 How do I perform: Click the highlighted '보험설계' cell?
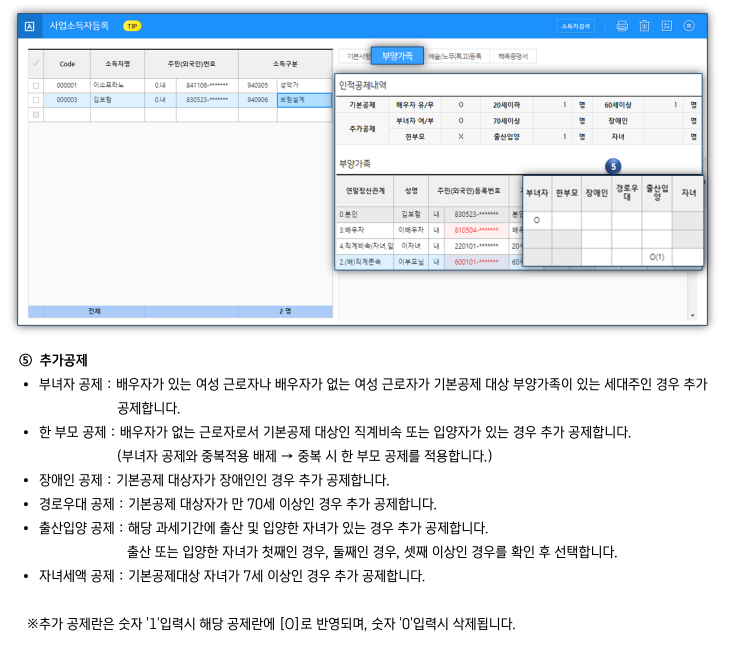[304, 100]
